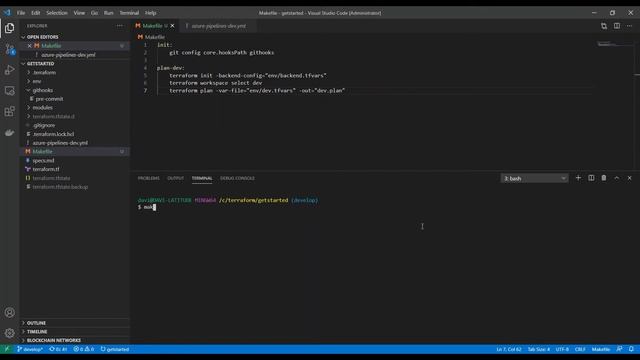Image resolution: width=640 pixels, height=360 pixels.
Task: Open the remote window indicator in status bar
Action: (x=6, y=349)
